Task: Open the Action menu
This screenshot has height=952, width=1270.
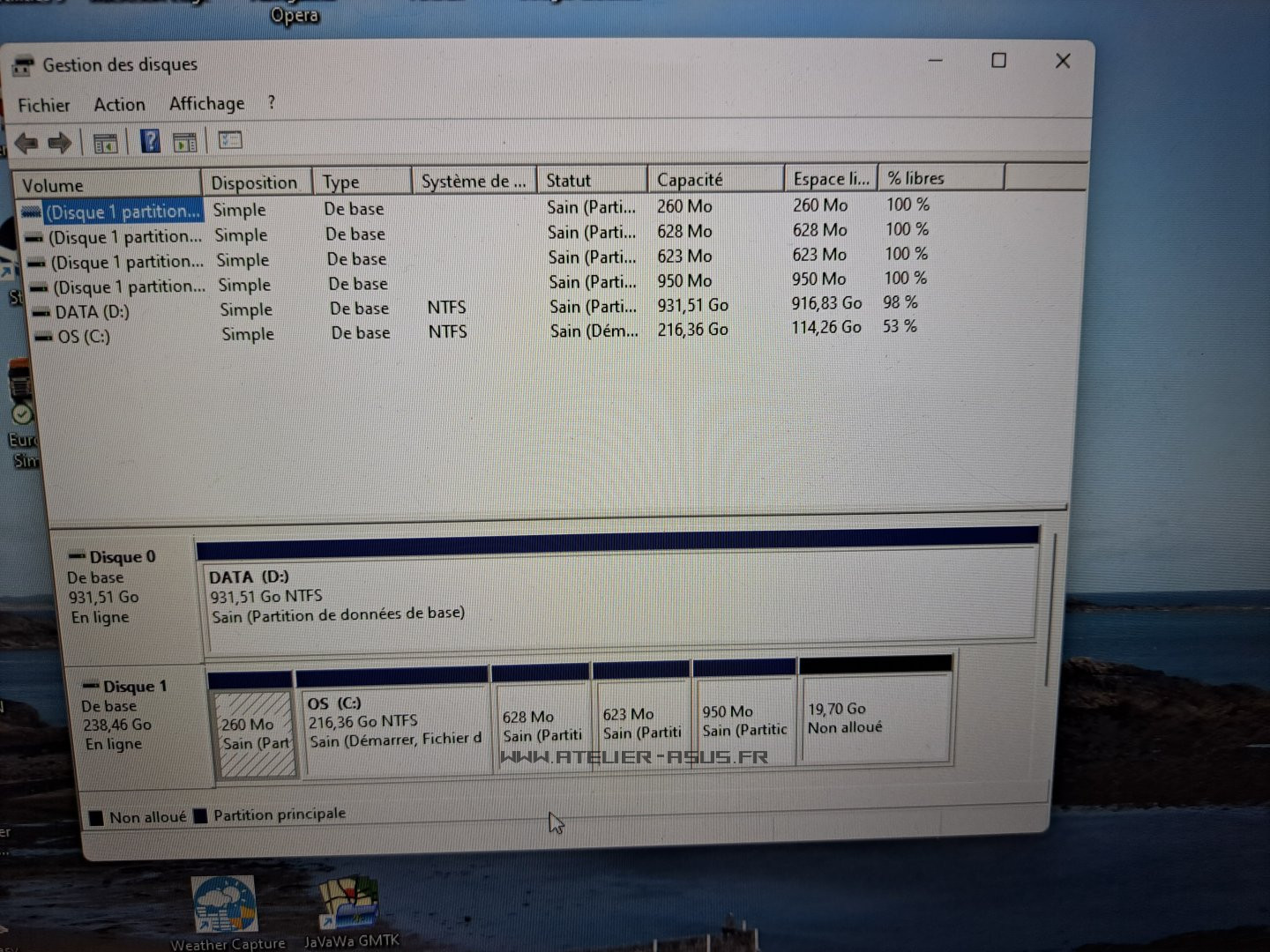Action: click(119, 104)
